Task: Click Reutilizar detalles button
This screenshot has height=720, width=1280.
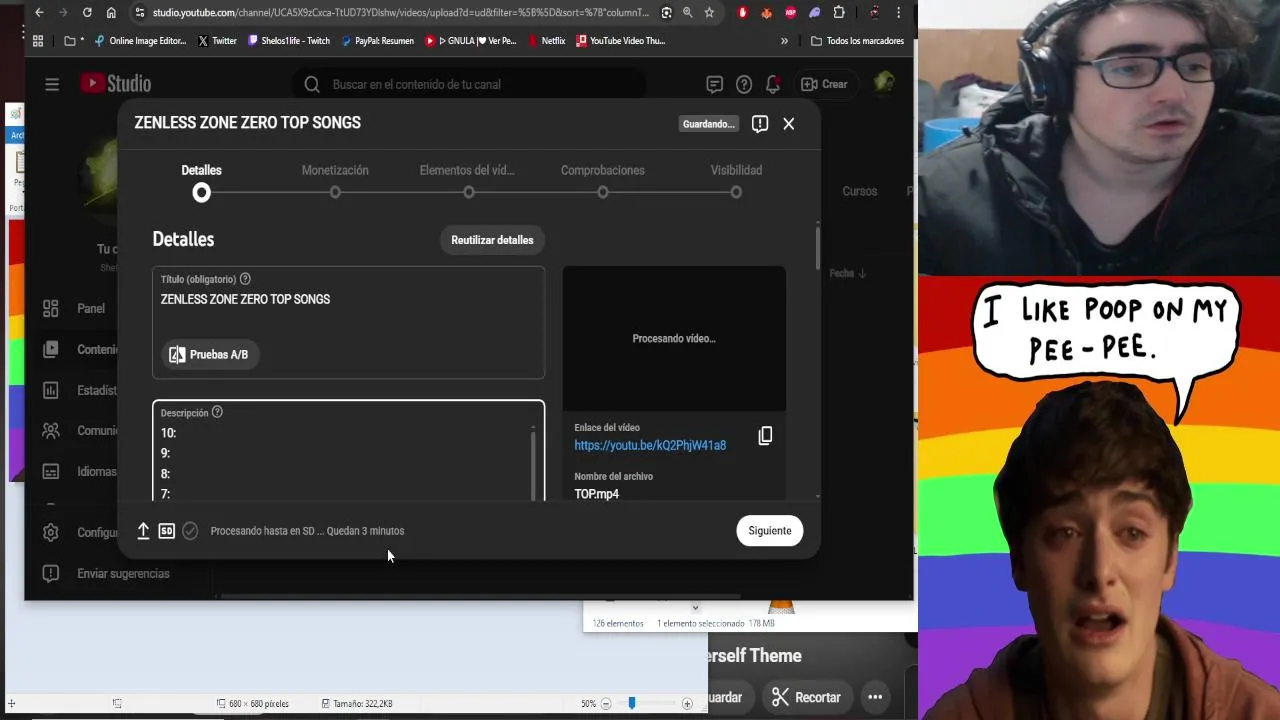Action: (x=492, y=240)
